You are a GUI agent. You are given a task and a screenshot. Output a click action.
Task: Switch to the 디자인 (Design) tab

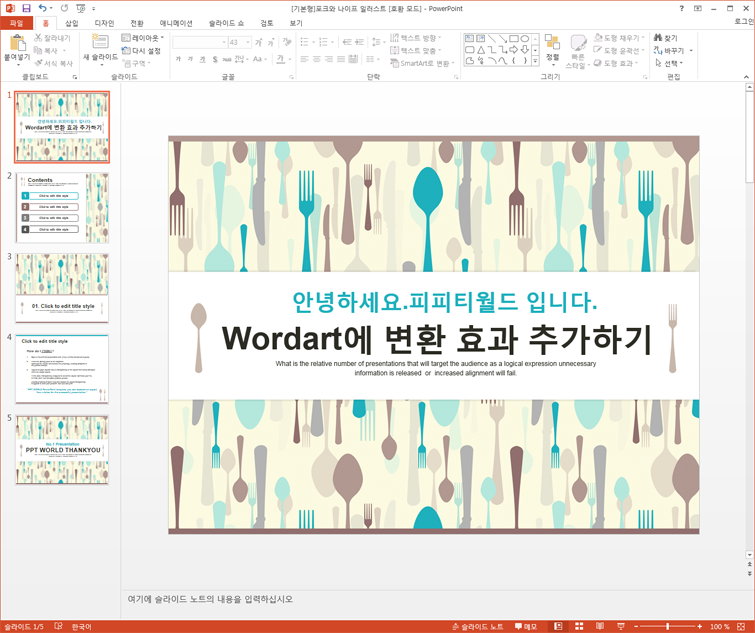pyautogui.click(x=104, y=23)
